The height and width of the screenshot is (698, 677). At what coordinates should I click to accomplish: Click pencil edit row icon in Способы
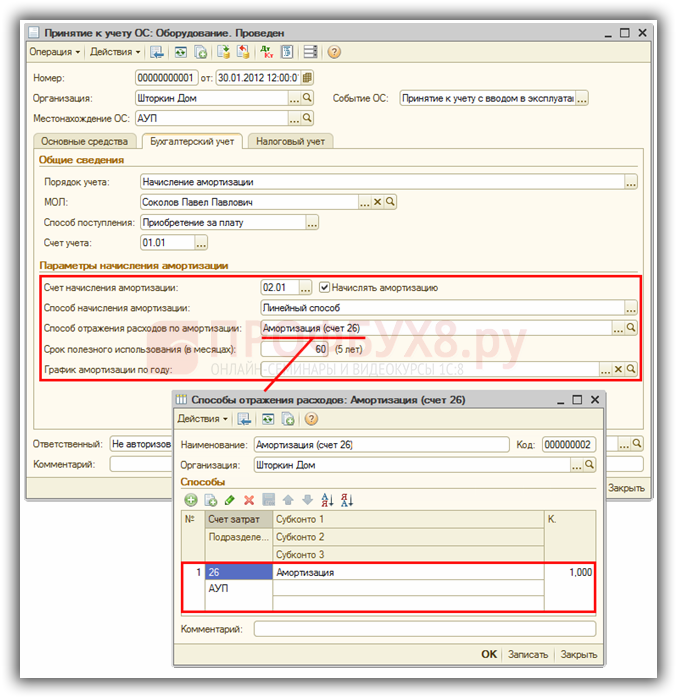[x=230, y=499]
